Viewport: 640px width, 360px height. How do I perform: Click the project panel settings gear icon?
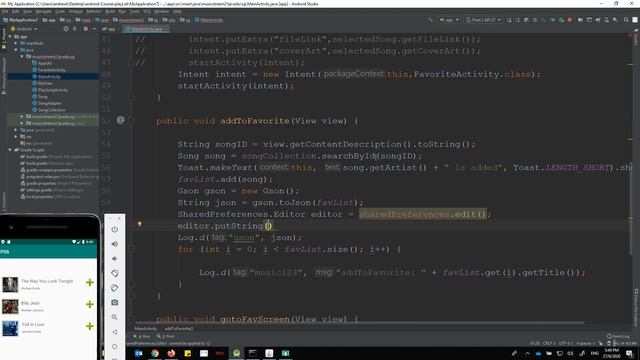[85, 29]
